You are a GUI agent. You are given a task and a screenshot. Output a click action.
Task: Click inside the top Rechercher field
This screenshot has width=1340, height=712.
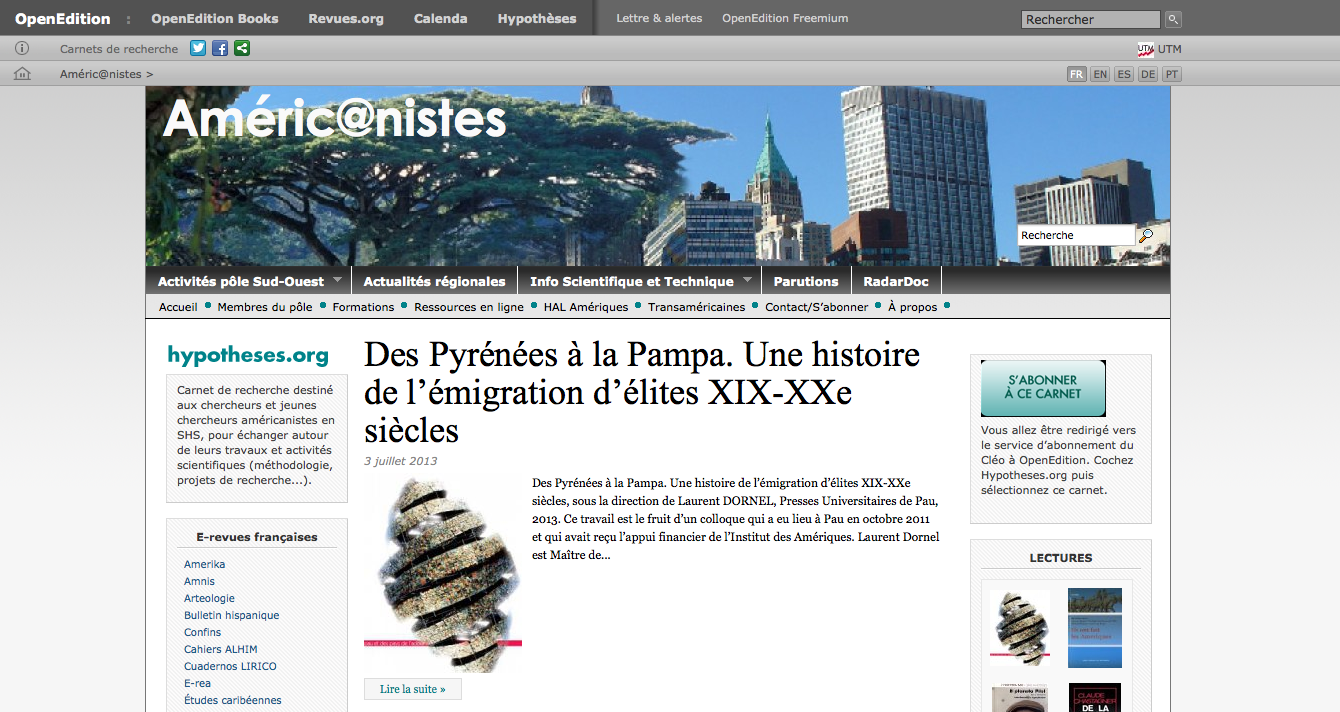tap(1091, 19)
